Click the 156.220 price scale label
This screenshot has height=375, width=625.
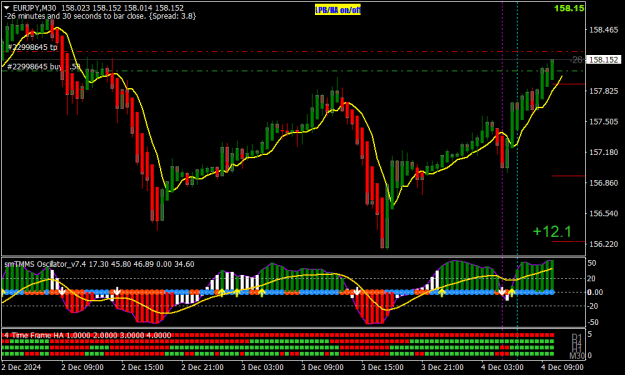click(x=604, y=244)
